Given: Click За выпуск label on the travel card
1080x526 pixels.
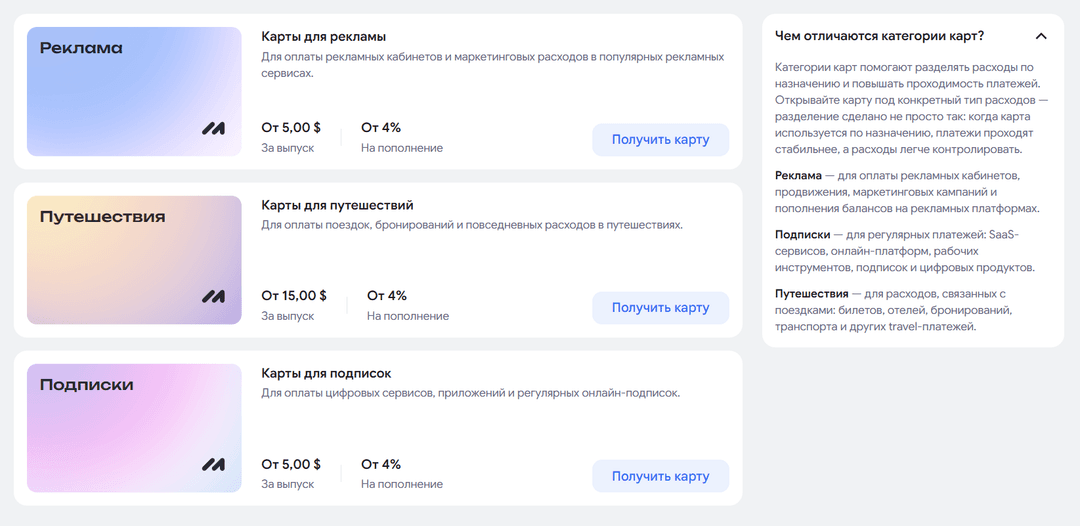Looking at the screenshot, I should tap(288, 316).
